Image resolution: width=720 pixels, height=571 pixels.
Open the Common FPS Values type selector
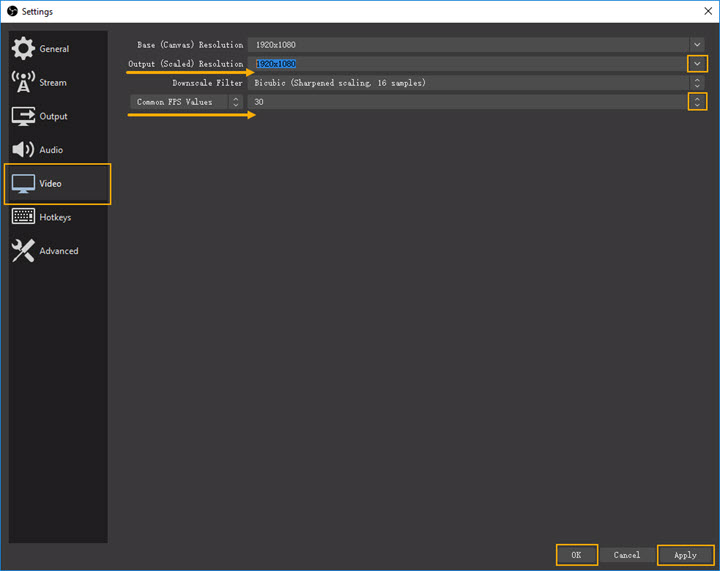coord(187,102)
